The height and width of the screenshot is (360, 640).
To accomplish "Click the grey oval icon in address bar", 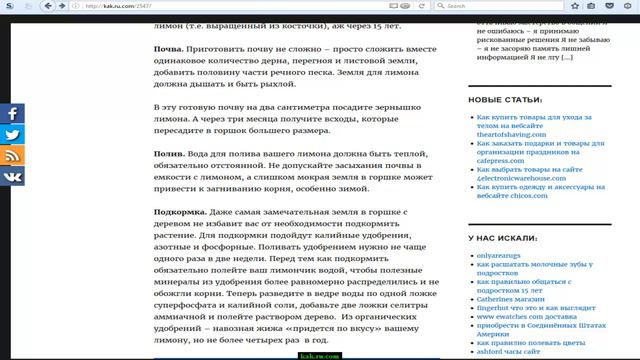I will 405,6.
